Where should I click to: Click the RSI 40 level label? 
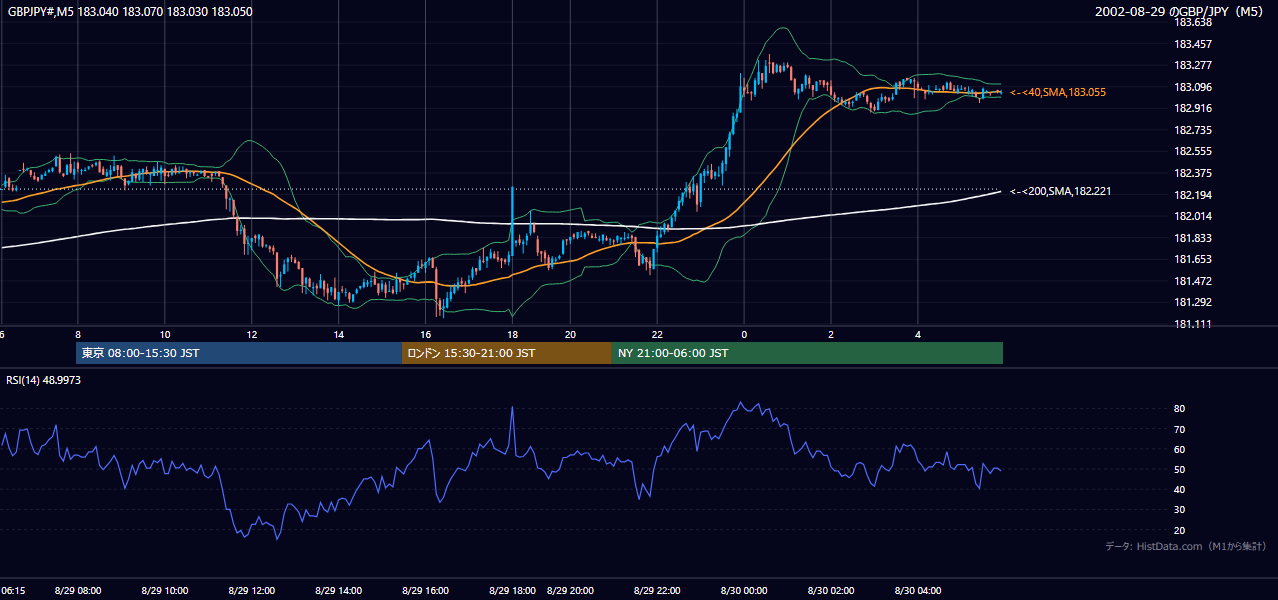coord(1180,489)
